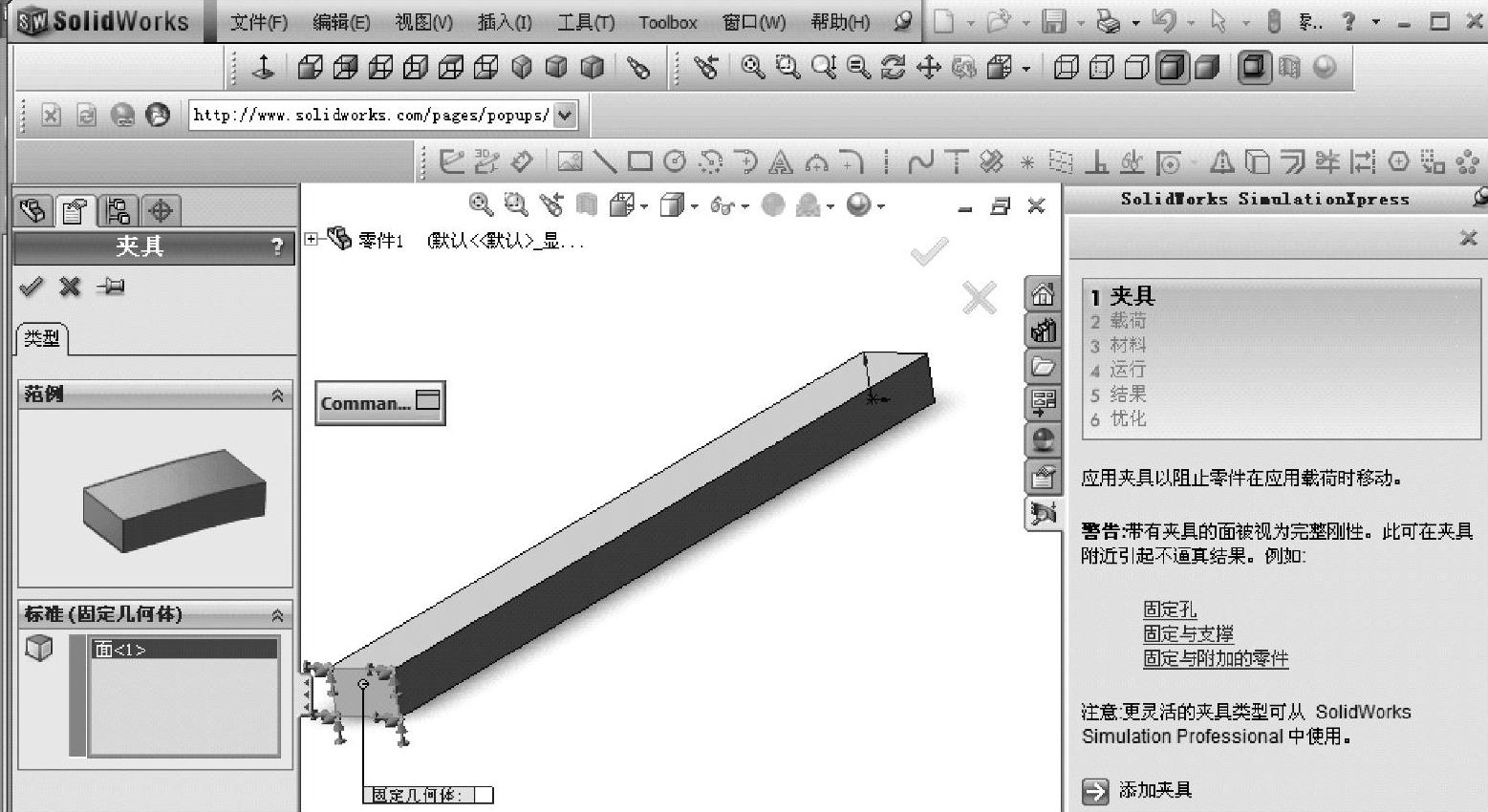
Task: Select step 3 材料 in SimulationXpress list
Action: pyautogui.click(x=1118, y=345)
